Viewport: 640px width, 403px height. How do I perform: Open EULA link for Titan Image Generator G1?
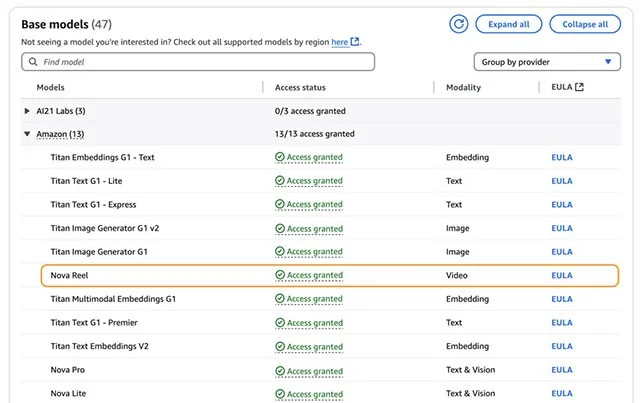point(562,252)
